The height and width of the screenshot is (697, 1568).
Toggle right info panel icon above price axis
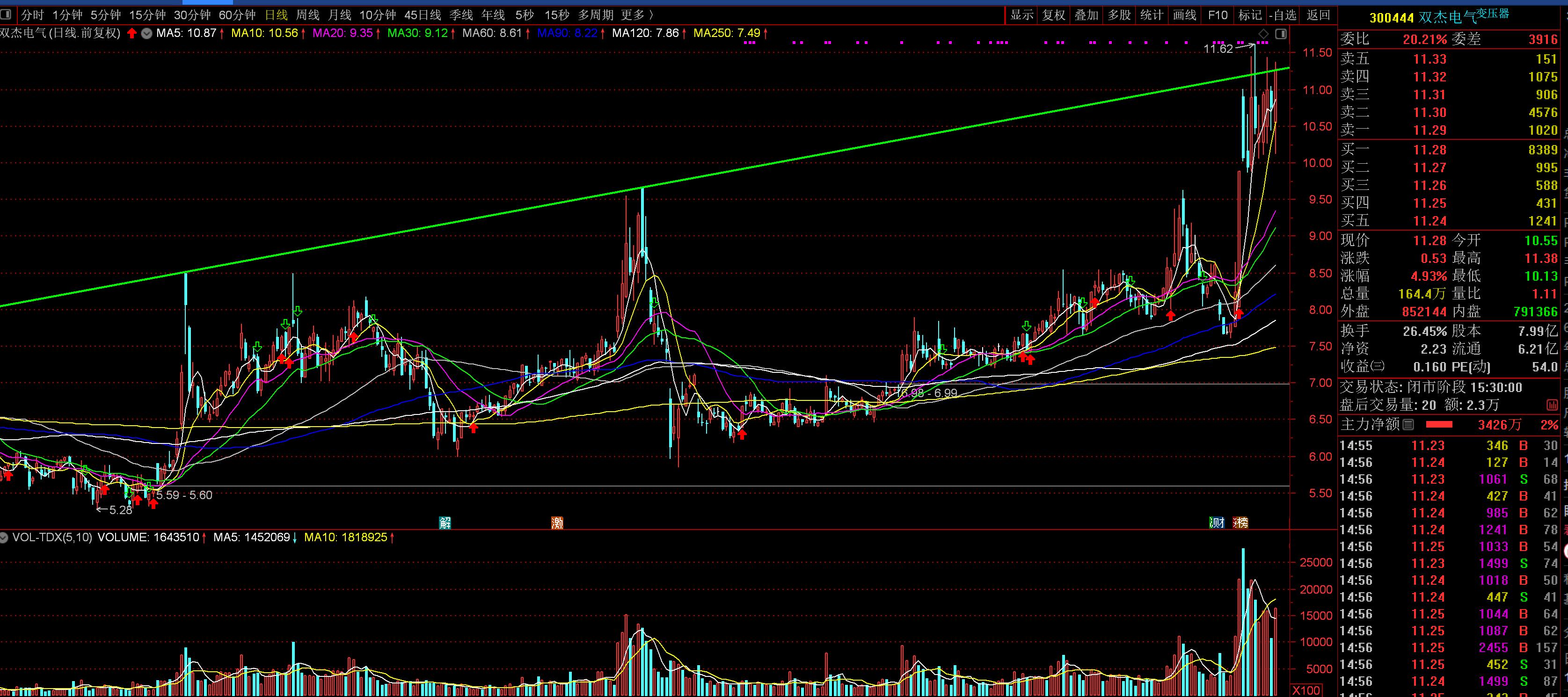(x=1281, y=34)
